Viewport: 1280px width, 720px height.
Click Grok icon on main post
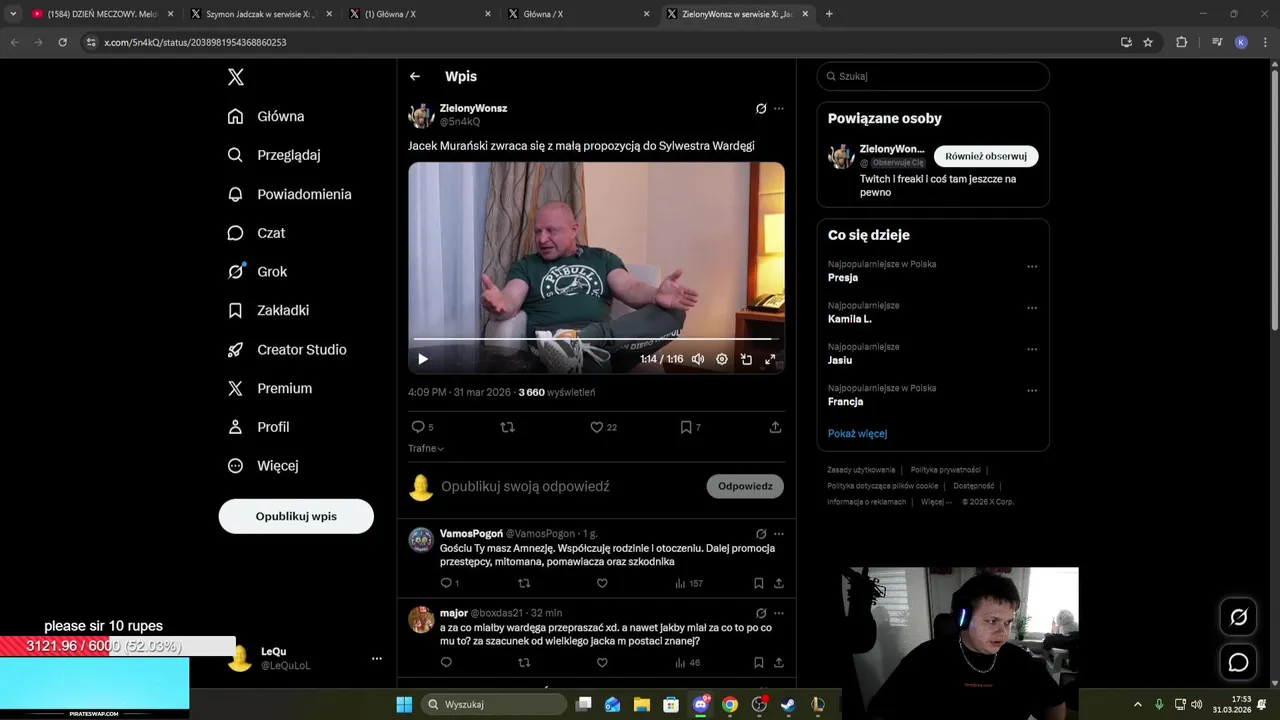coord(761,108)
